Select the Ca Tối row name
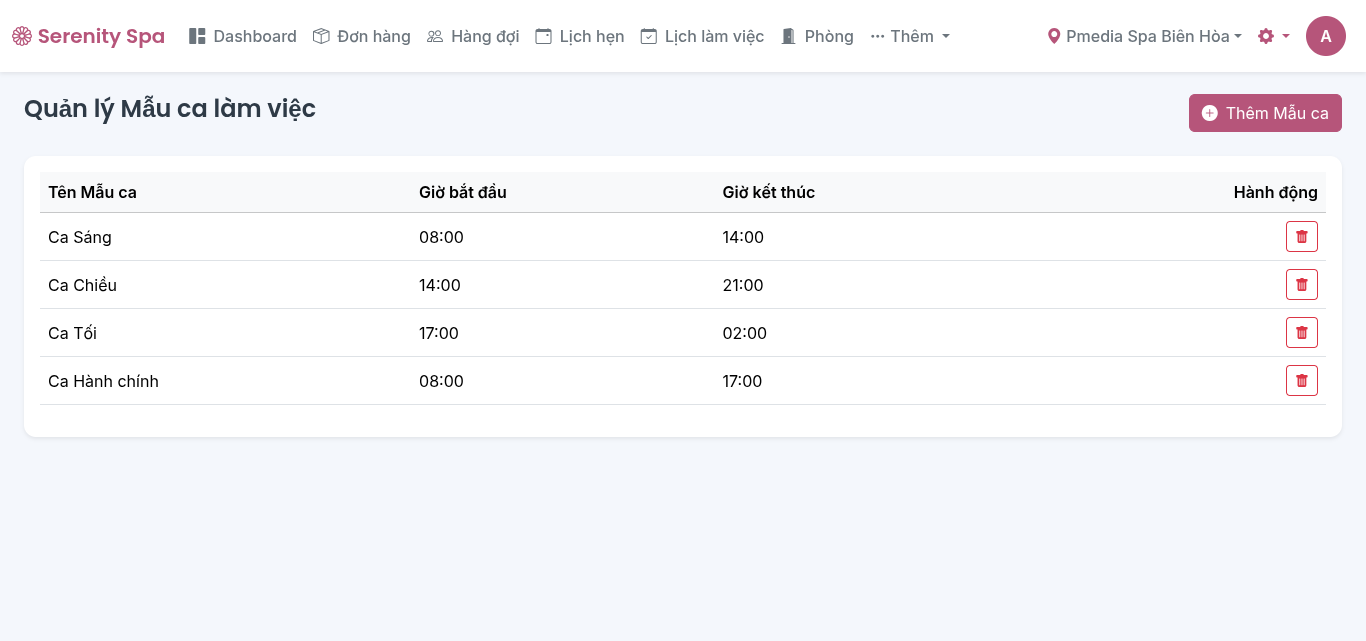Image resolution: width=1366 pixels, height=641 pixels. click(72, 333)
